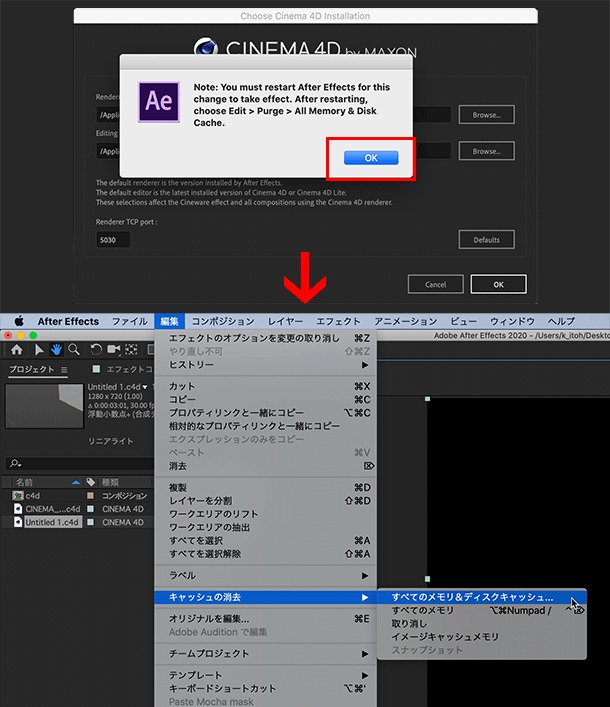Choose 消去 in Edit menu

(266, 466)
